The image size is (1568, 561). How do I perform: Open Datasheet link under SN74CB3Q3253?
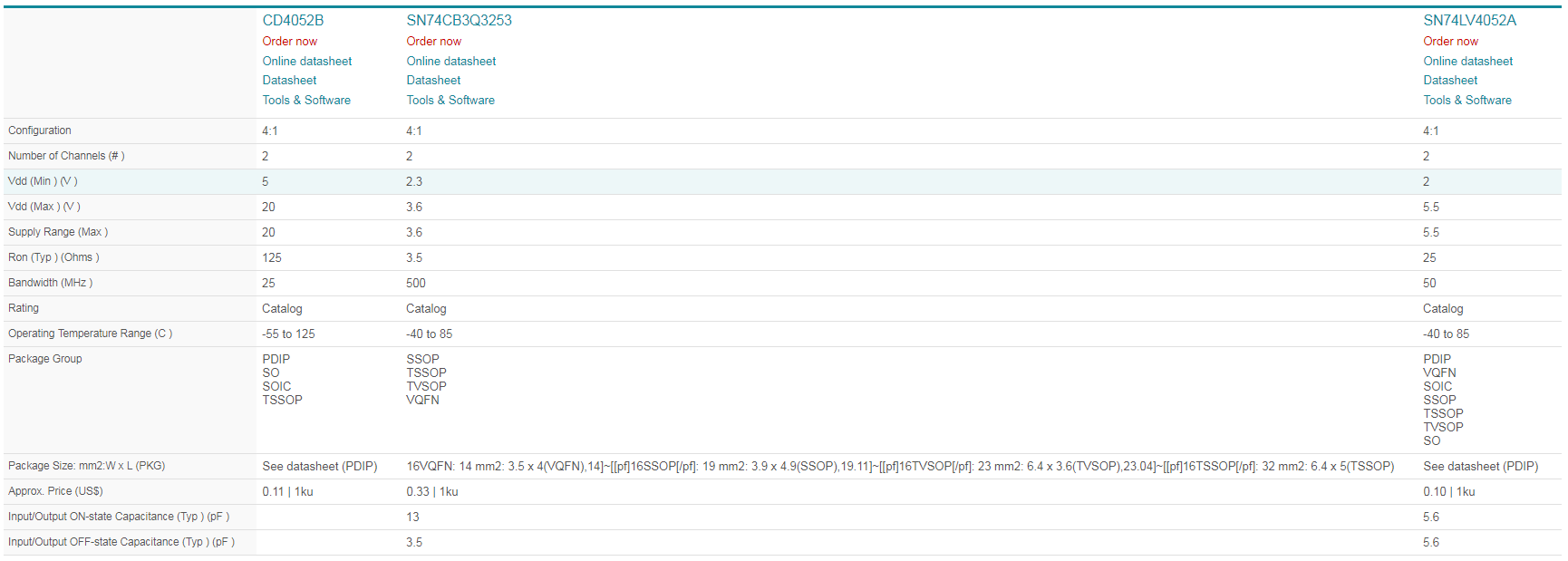point(433,80)
